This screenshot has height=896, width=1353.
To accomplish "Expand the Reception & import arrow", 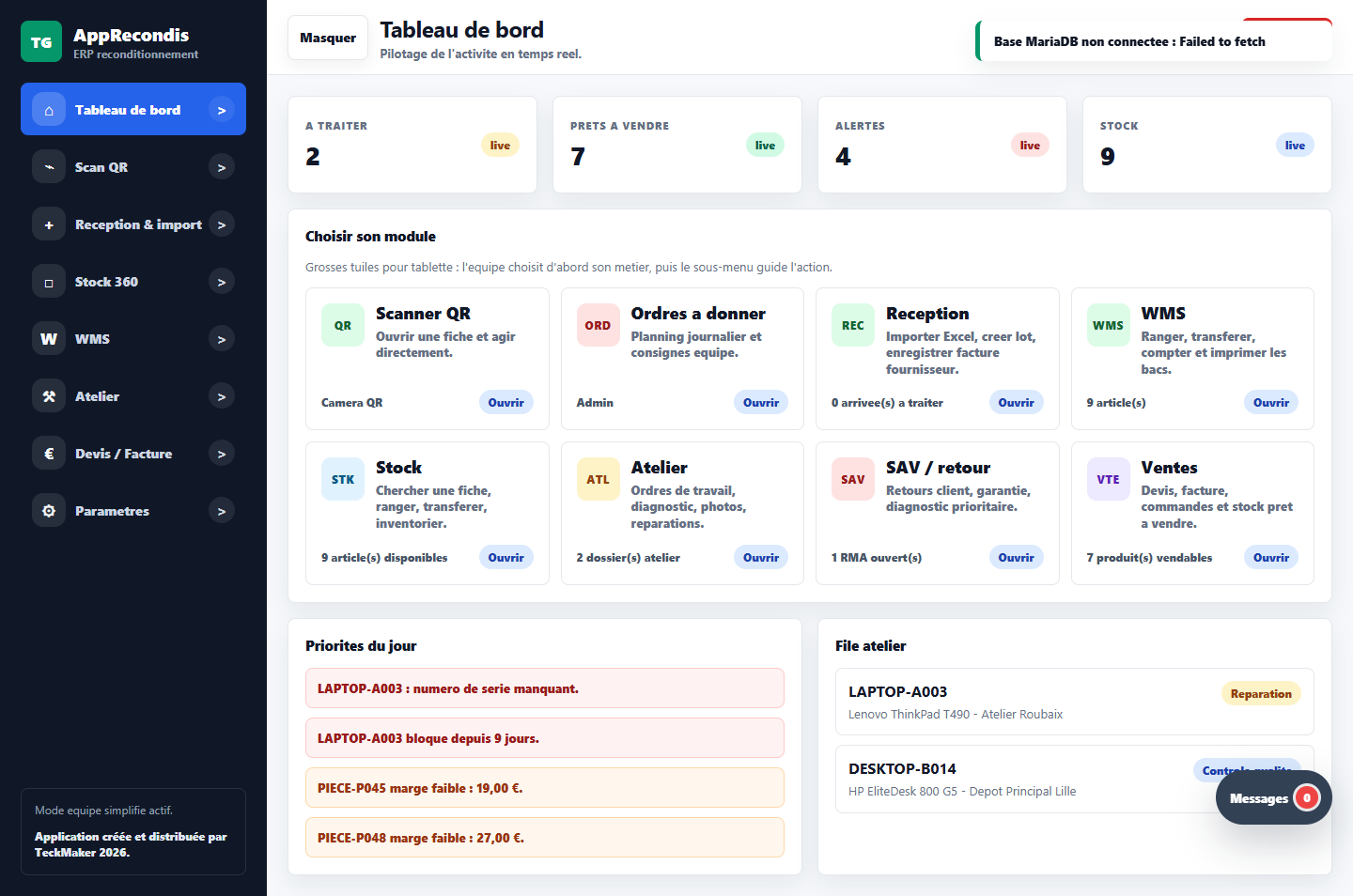I will pyautogui.click(x=222, y=224).
